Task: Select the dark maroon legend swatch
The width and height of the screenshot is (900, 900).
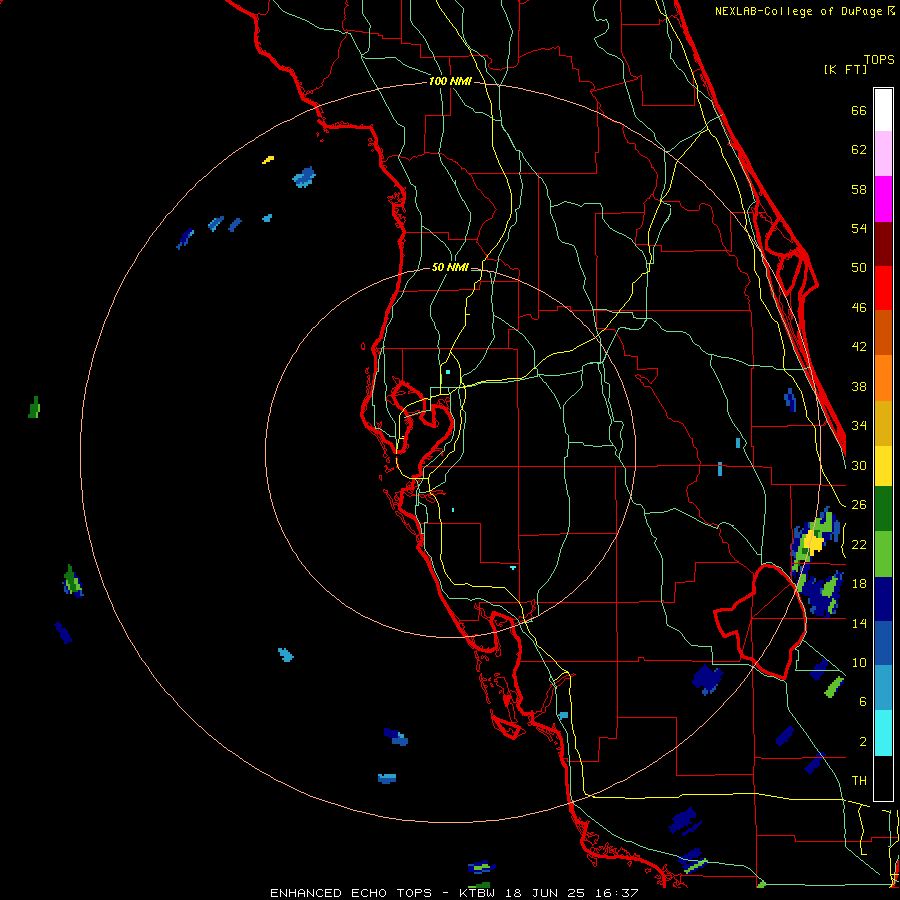Action: tap(883, 244)
